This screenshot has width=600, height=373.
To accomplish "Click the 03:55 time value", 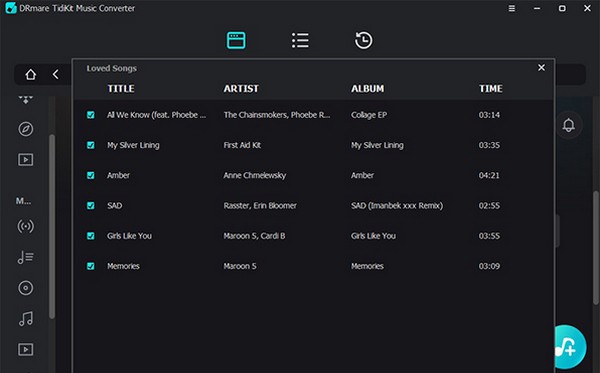I will pos(489,236).
